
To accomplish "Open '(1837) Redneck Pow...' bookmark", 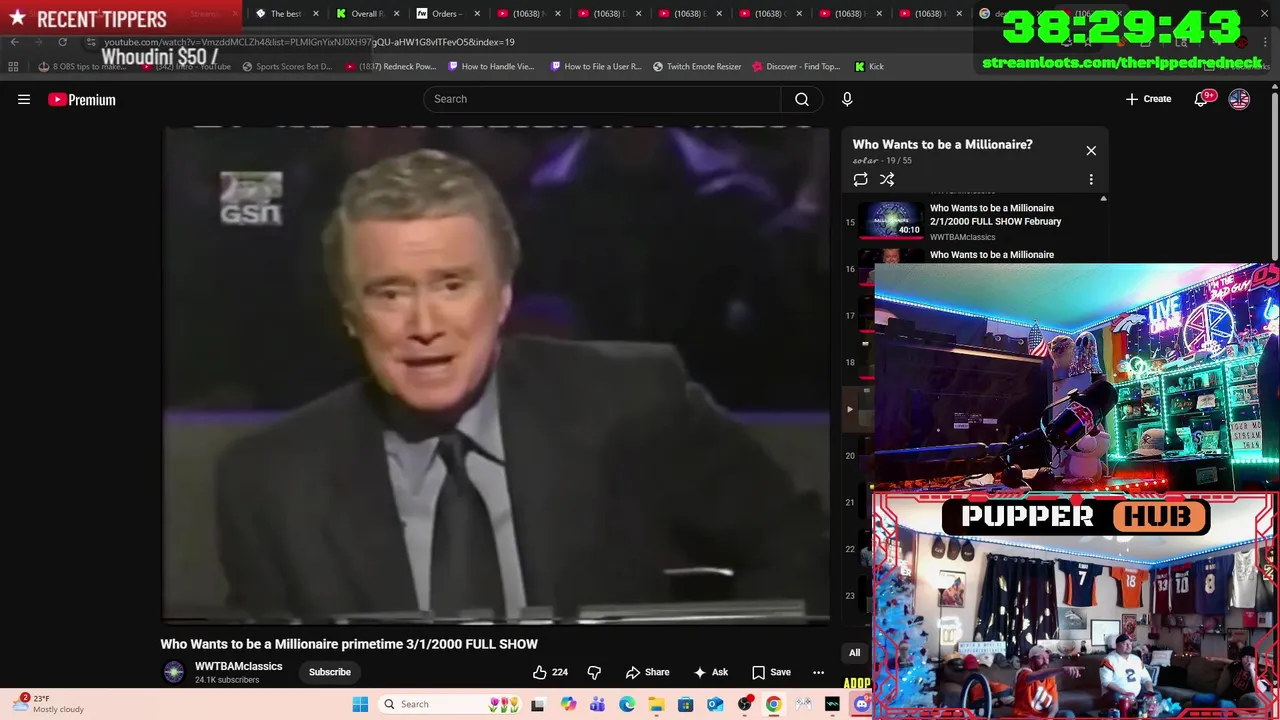I will click(390, 67).
